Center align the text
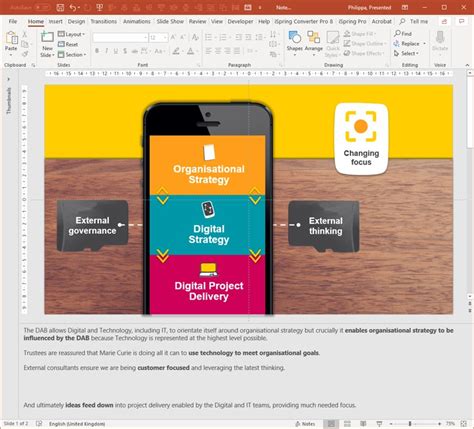 pyautogui.click(x=218, y=51)
